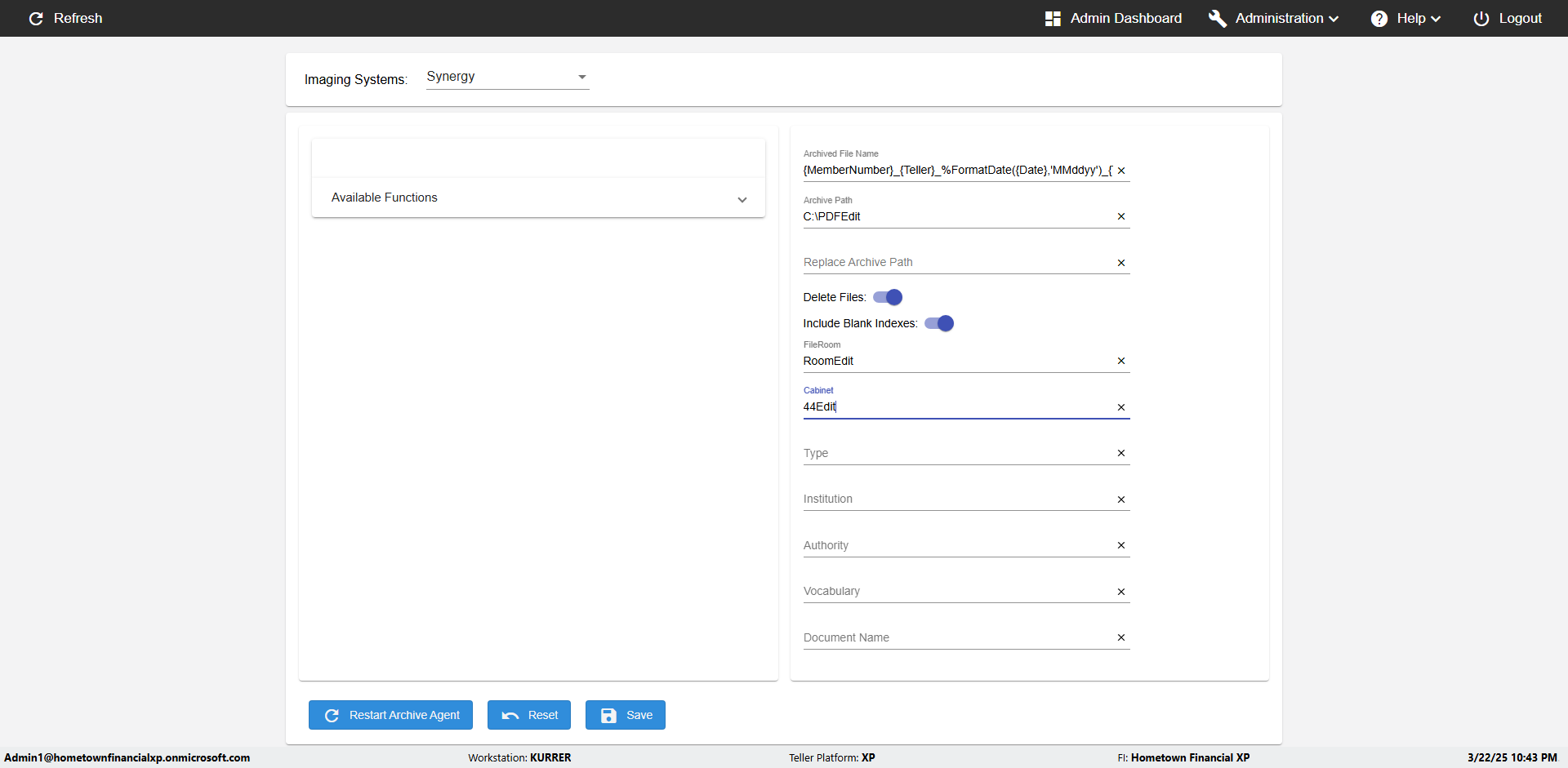Click the Save button

[x=626, y=715]
